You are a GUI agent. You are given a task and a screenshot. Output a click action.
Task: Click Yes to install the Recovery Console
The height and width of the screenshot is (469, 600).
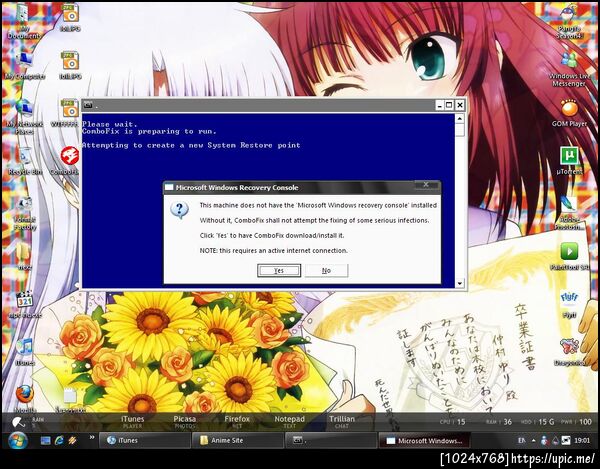[x=279, y=270]
